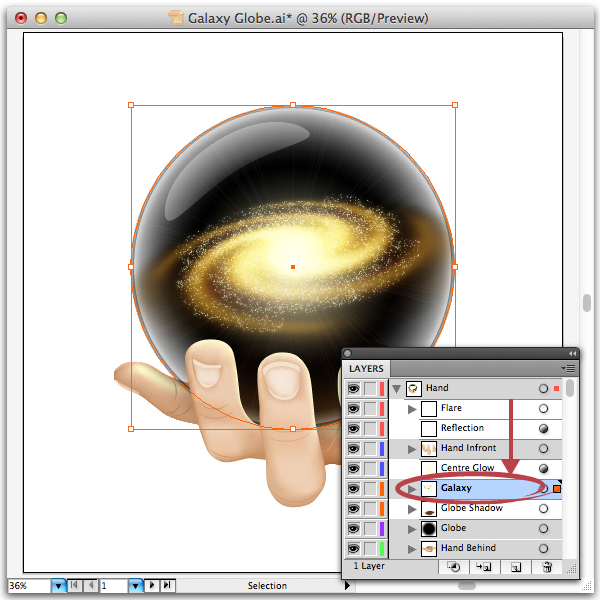Go to previous artboard button
The width and height of the screenshot is (600, 600).
[x=90, y=585]
